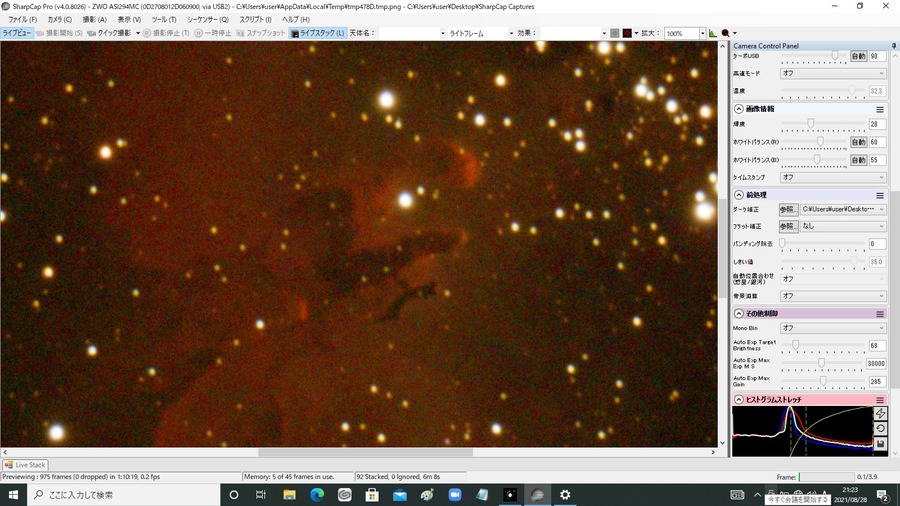The height and width of the screenshot is (506, 900).
Task: Collapse the 前処理 section
Action: tap(739, 195)
